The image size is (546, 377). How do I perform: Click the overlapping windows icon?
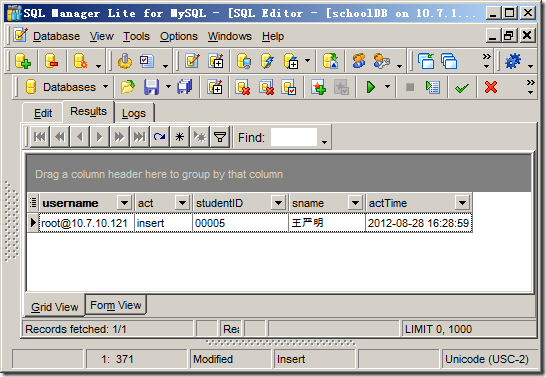(449, 61)
